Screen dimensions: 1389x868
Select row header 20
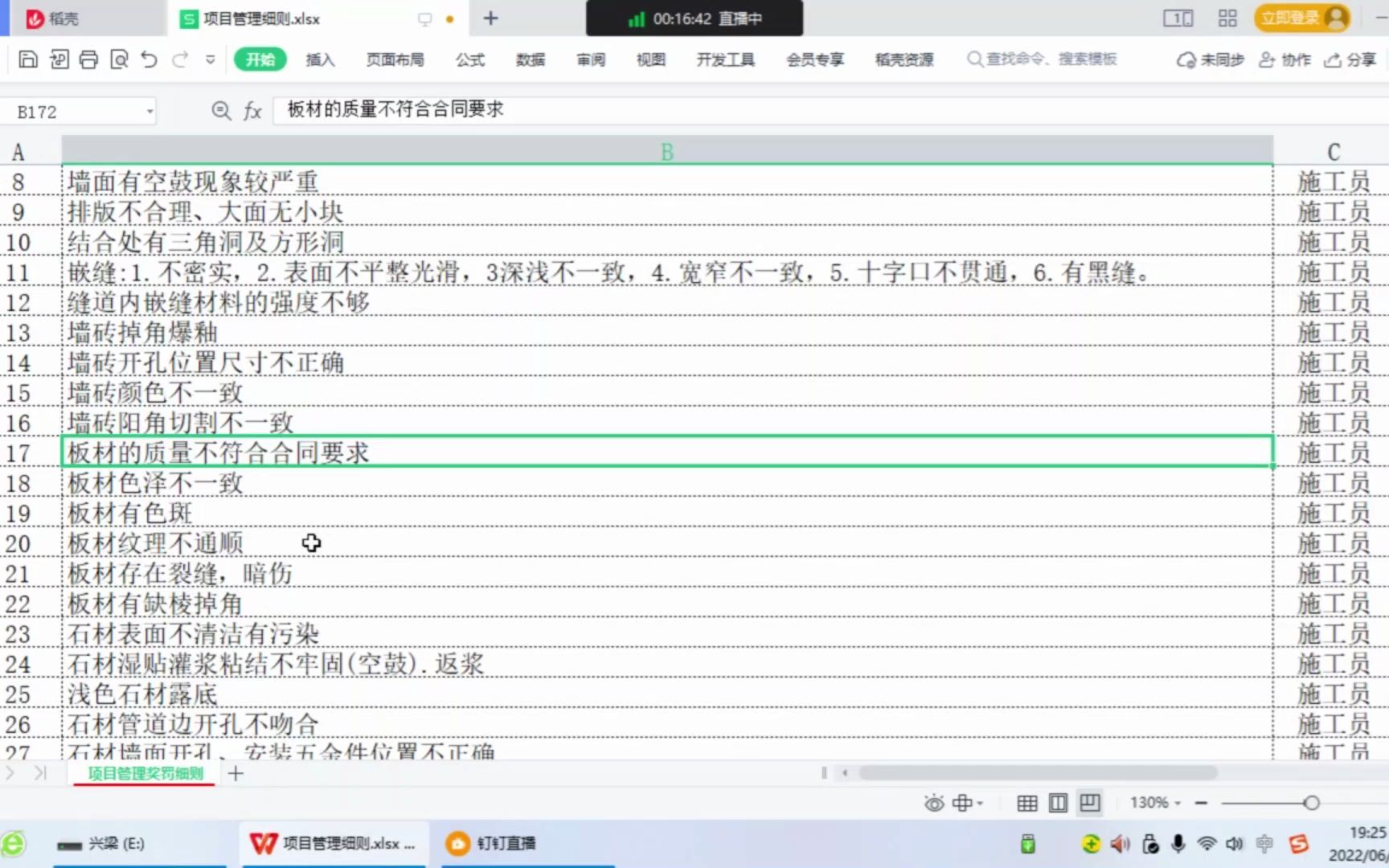click(x=18, y=544)
